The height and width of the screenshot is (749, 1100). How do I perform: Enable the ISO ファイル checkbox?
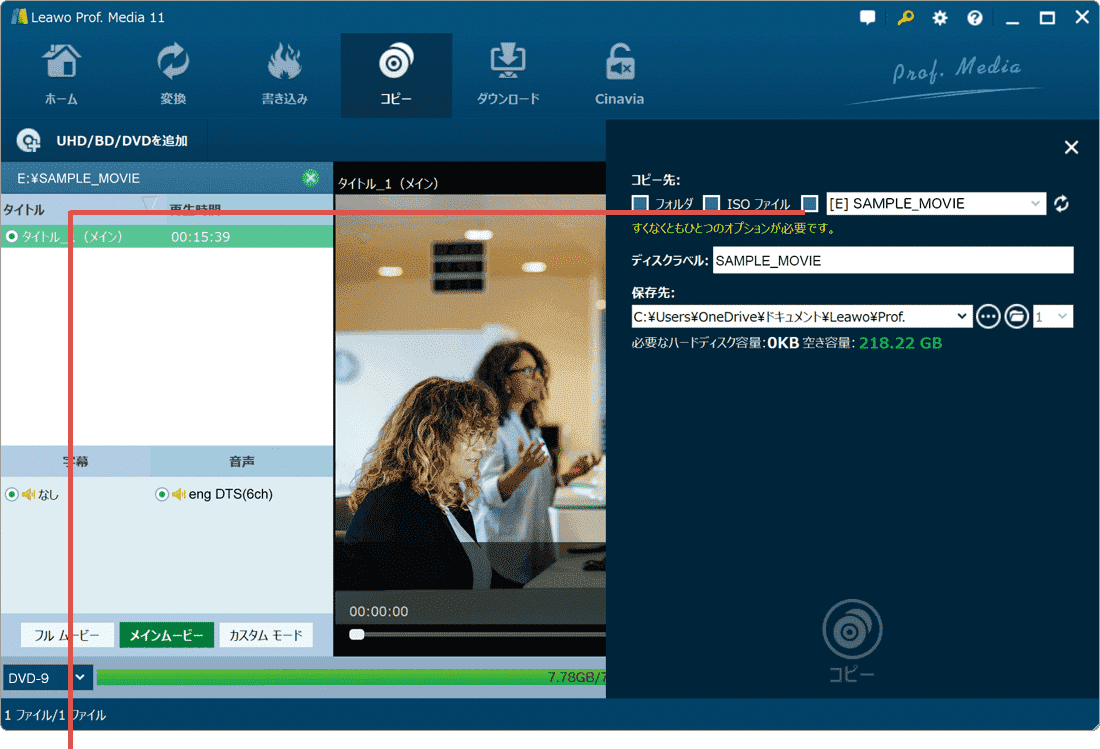point(711,204)
